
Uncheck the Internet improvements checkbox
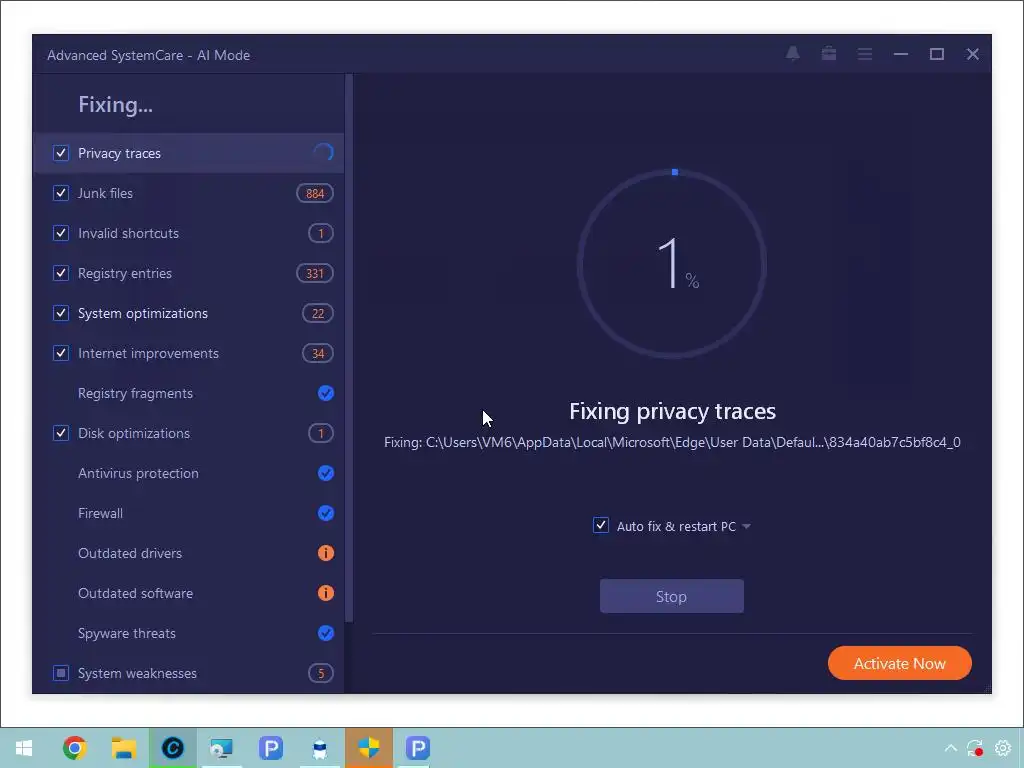(x=61, y=353)
